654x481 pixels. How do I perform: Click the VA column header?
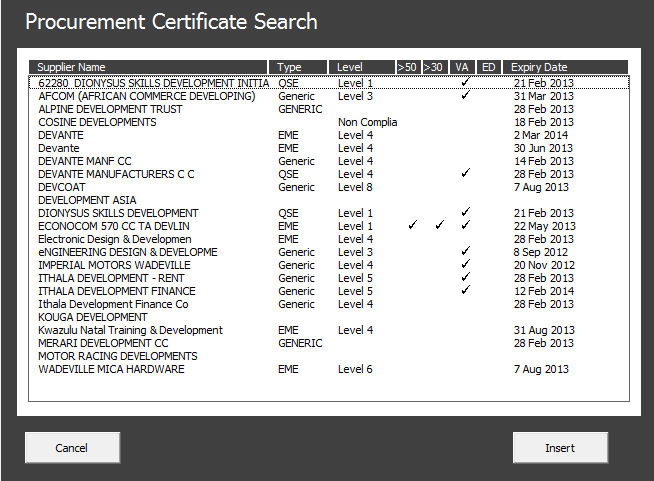tap(462, 67)
